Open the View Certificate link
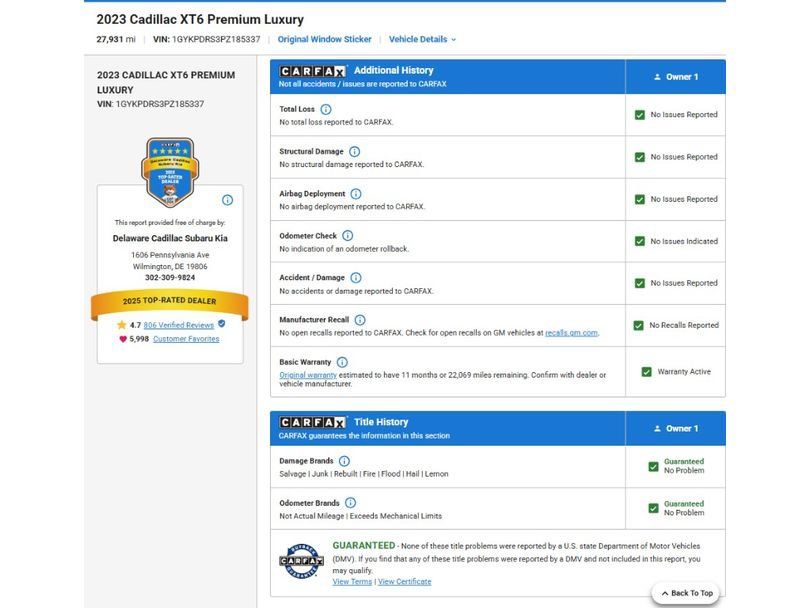The height and width of the screenshot is (608, 811). pyautogui.click(x=404, y=582)
